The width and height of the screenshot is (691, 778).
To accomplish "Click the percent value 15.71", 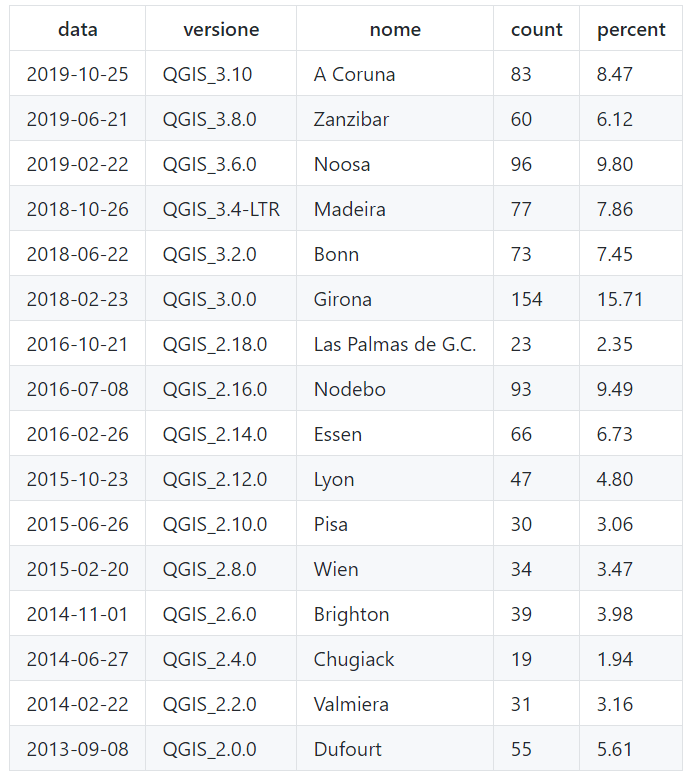I will coord(620,299).
